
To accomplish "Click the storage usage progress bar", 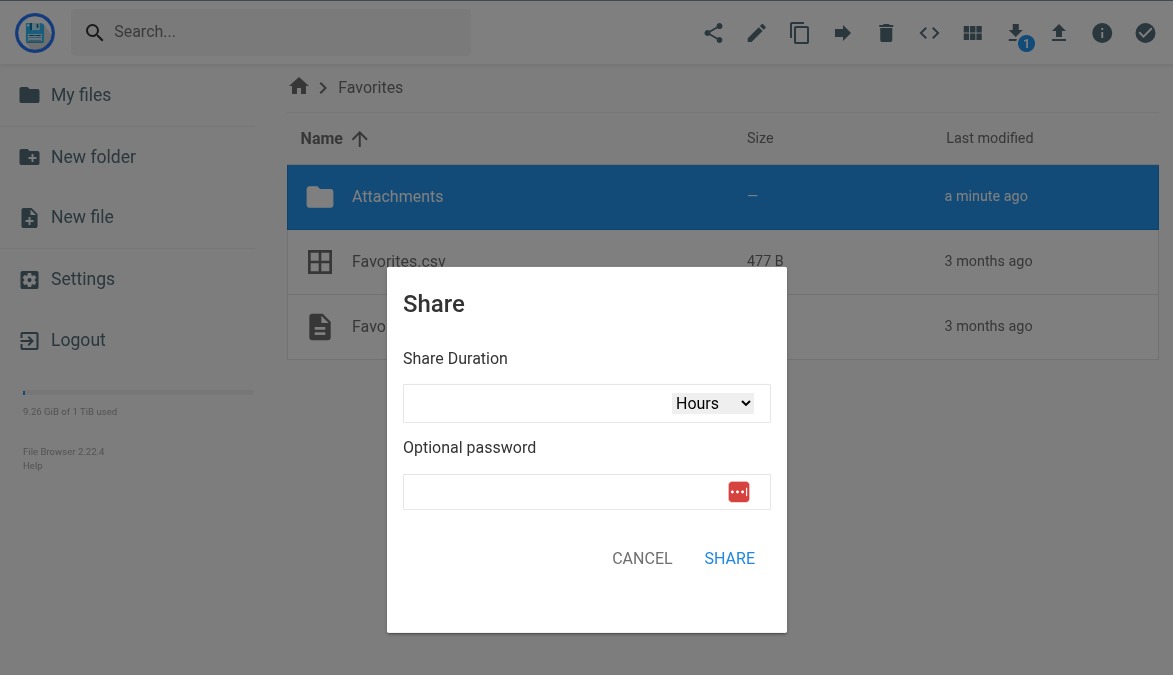I will 137,392.
